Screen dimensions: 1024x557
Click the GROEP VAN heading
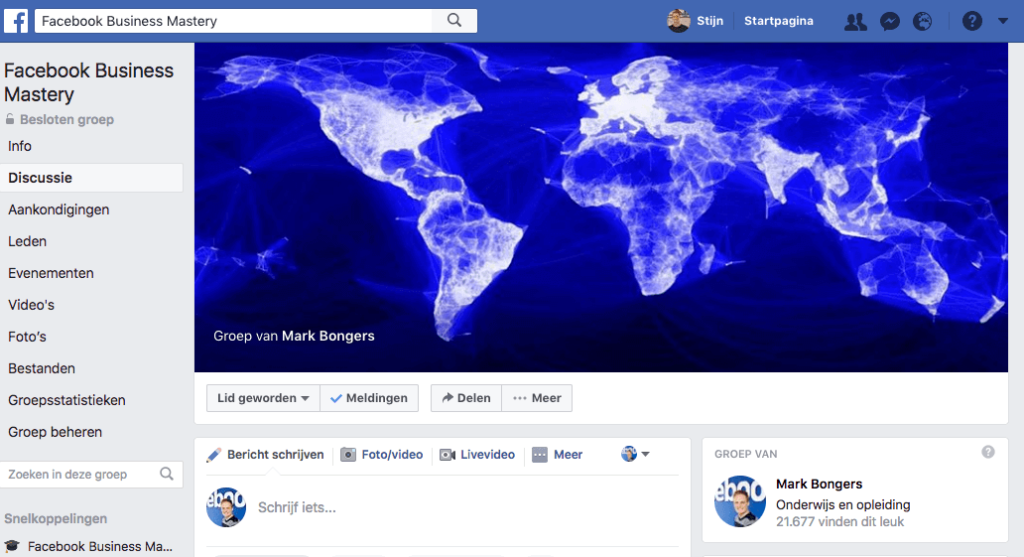coord(746,454)
